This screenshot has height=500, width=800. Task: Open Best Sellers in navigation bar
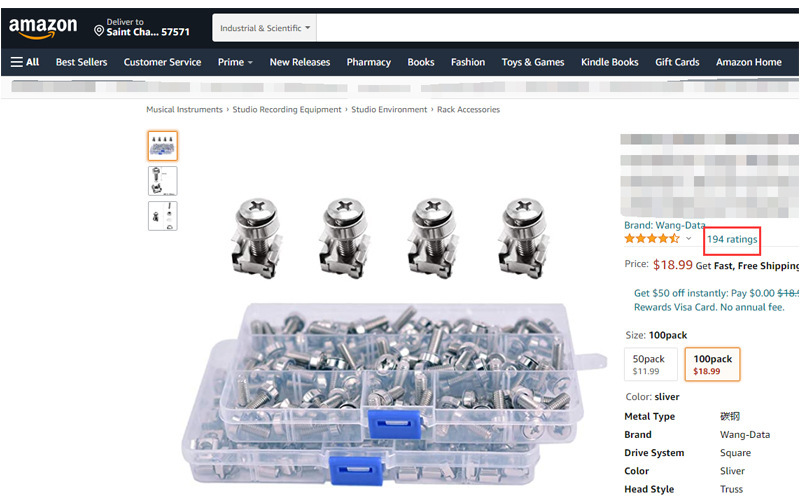click(x=82, y=62)
